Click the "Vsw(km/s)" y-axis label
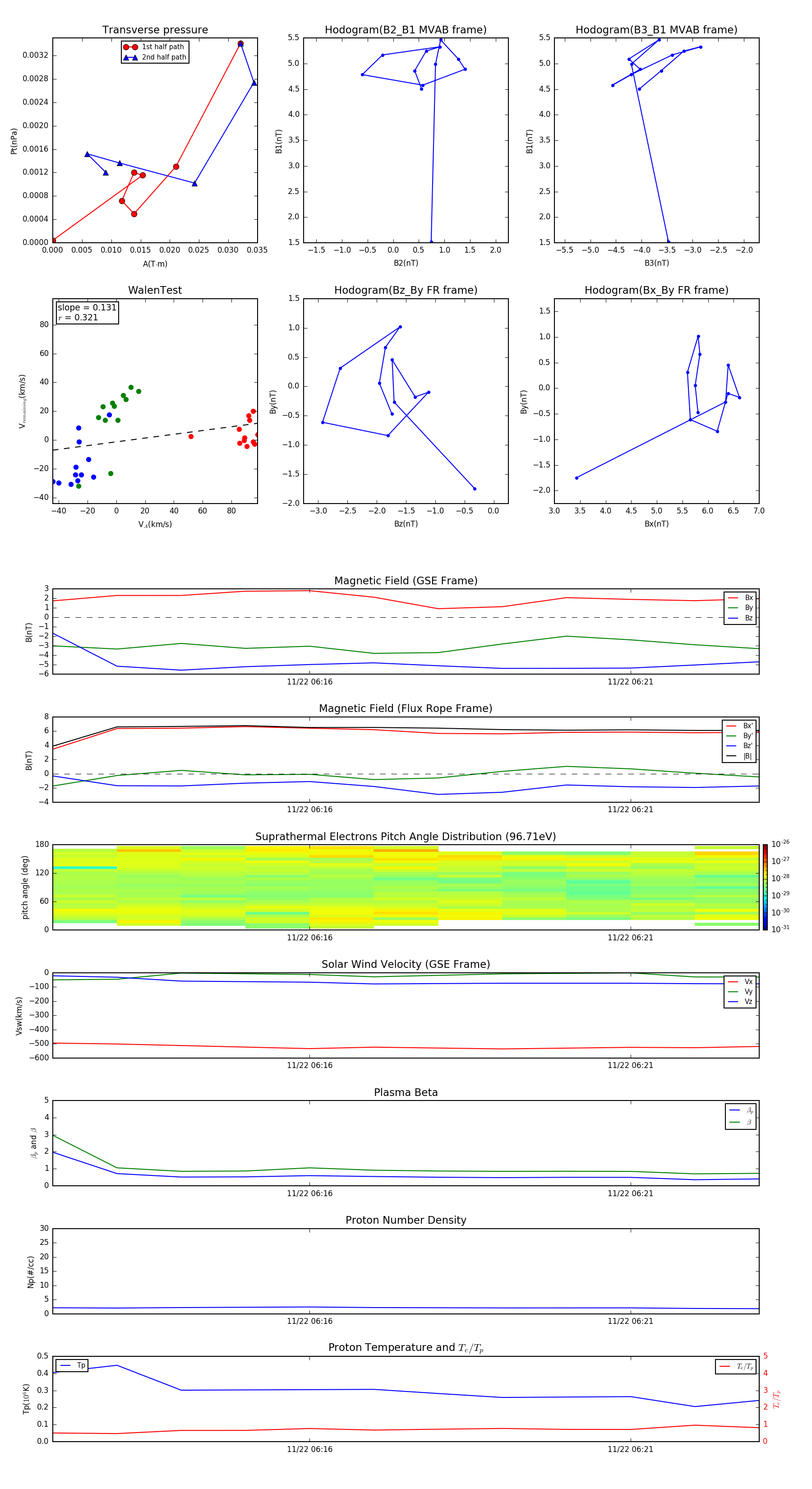 tap(19, 1016)
